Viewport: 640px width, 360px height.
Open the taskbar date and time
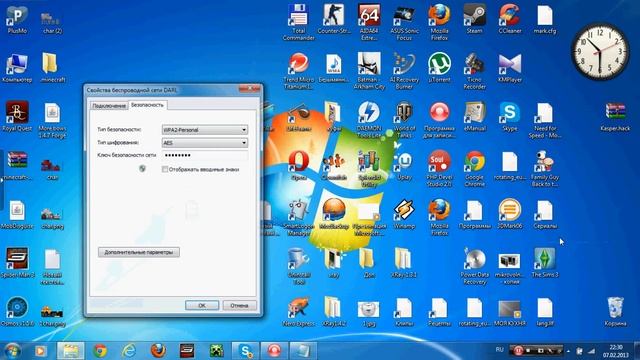click(616, 351)
